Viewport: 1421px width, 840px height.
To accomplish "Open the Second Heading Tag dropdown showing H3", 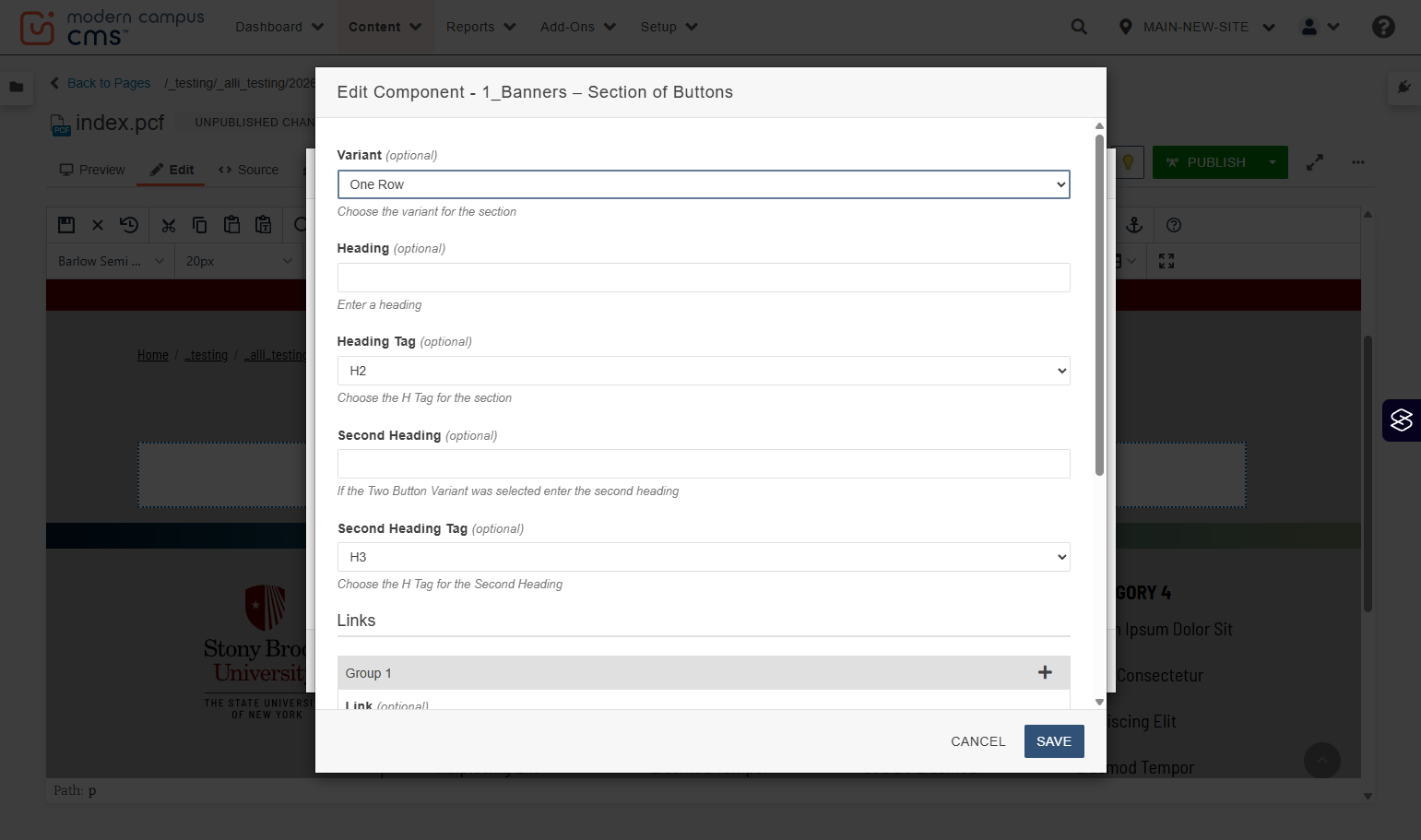I will tap(704, 557).
